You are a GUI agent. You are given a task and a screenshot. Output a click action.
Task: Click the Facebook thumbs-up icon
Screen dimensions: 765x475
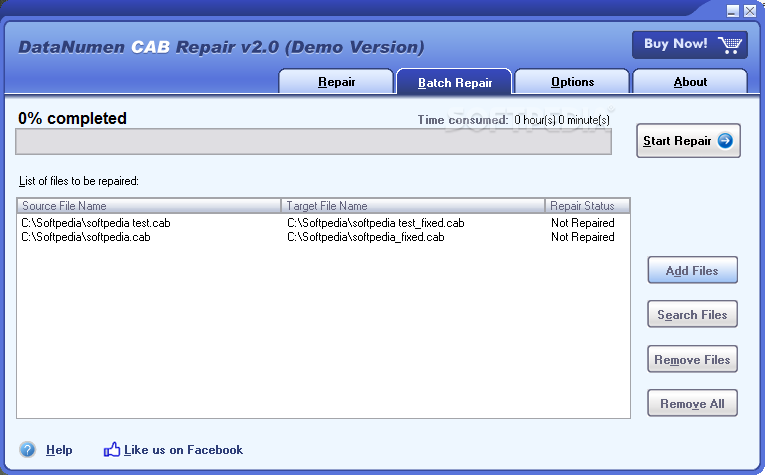[112, 449]
